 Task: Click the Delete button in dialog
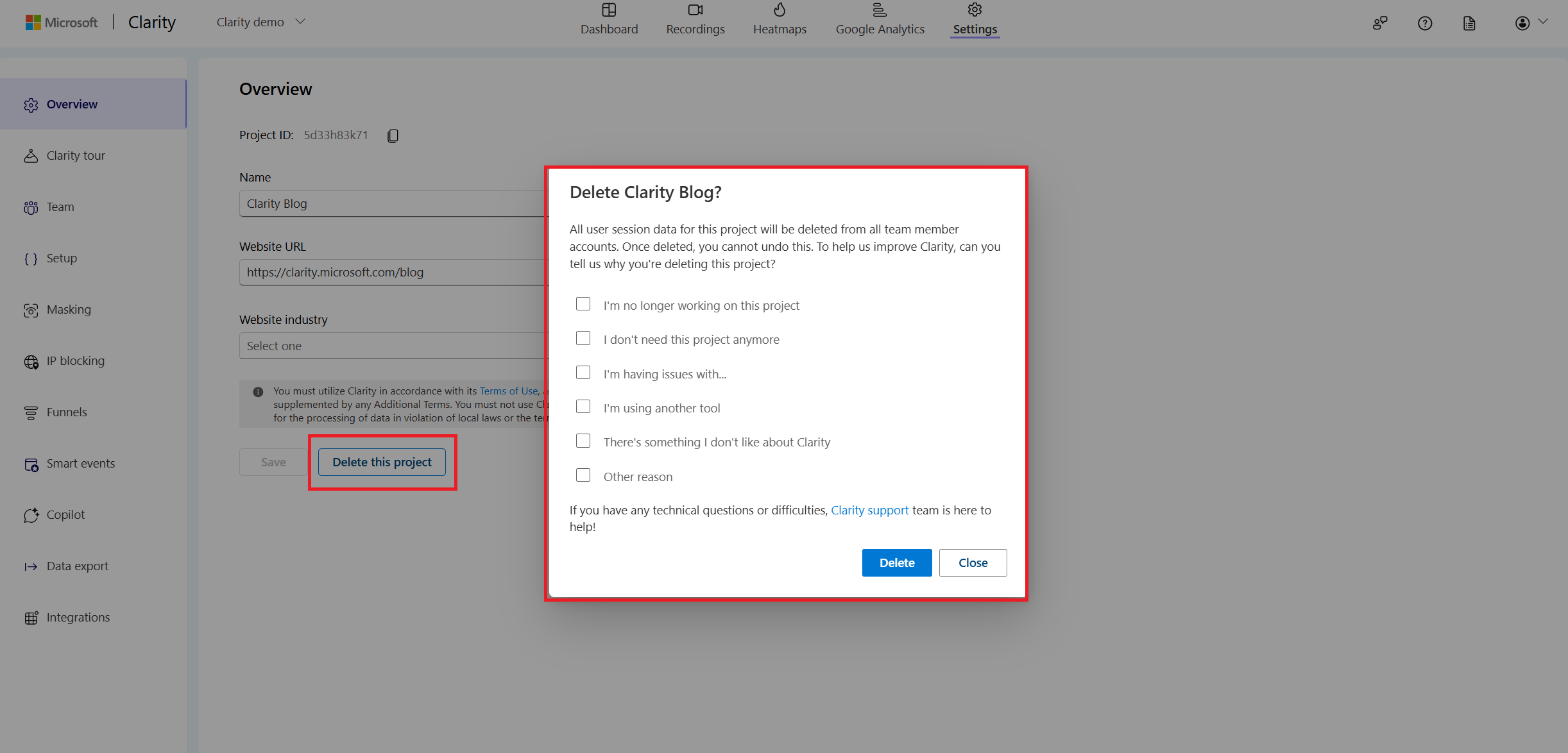click(896, 562)
